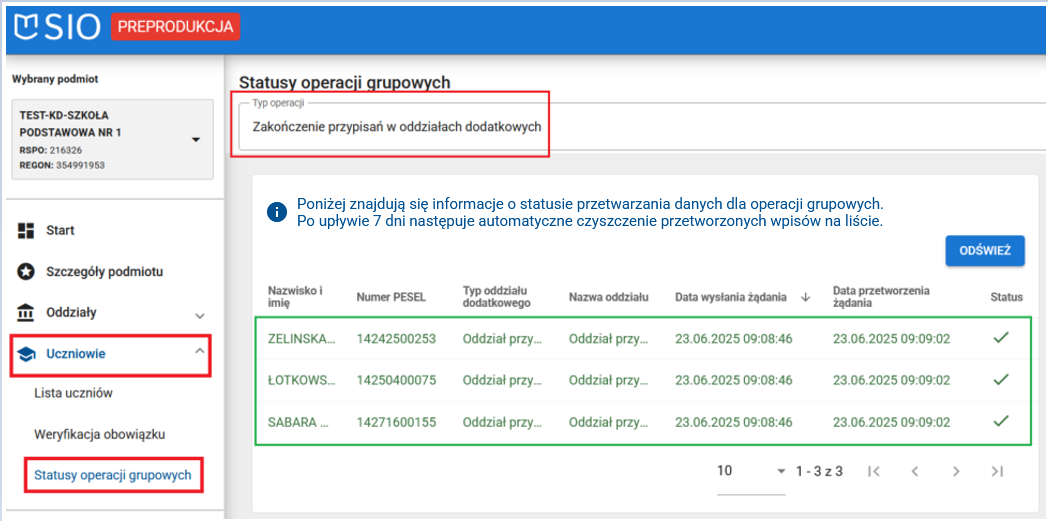Open Weryfikacja obowiązku menu item
Image resolution: width=1048 pixels, height=521 pixels.
tap(99, 435)
